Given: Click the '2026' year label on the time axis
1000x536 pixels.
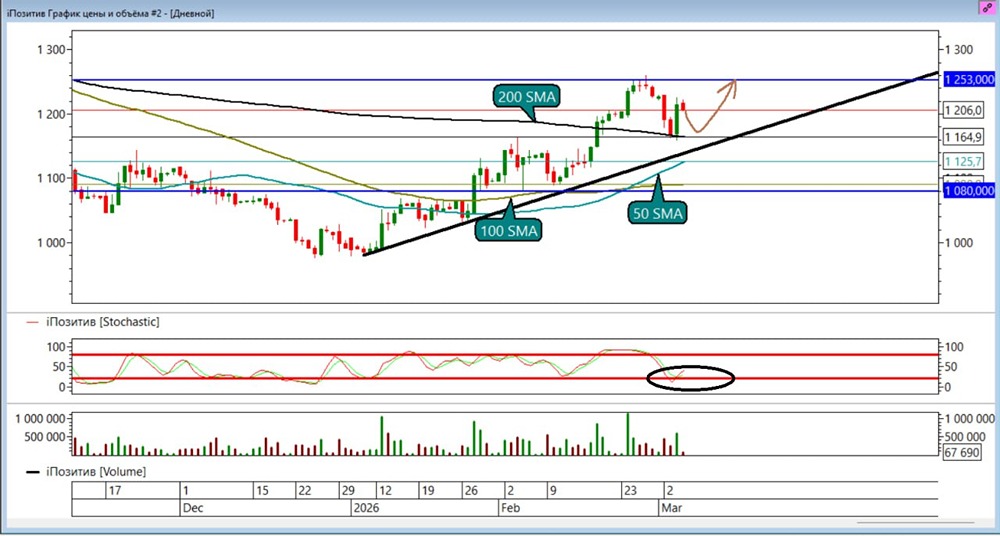Looking at the screenshot, I should [366, 508].
